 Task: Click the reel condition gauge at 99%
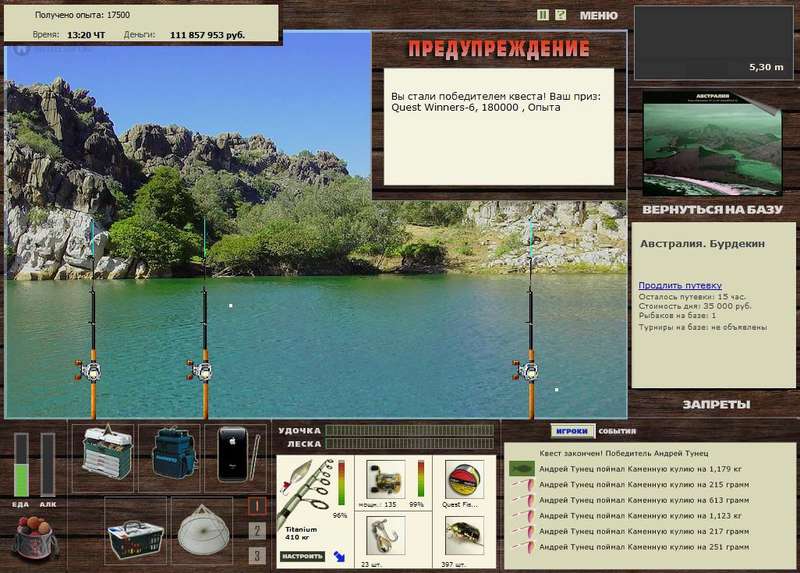(x=420, y=479)
